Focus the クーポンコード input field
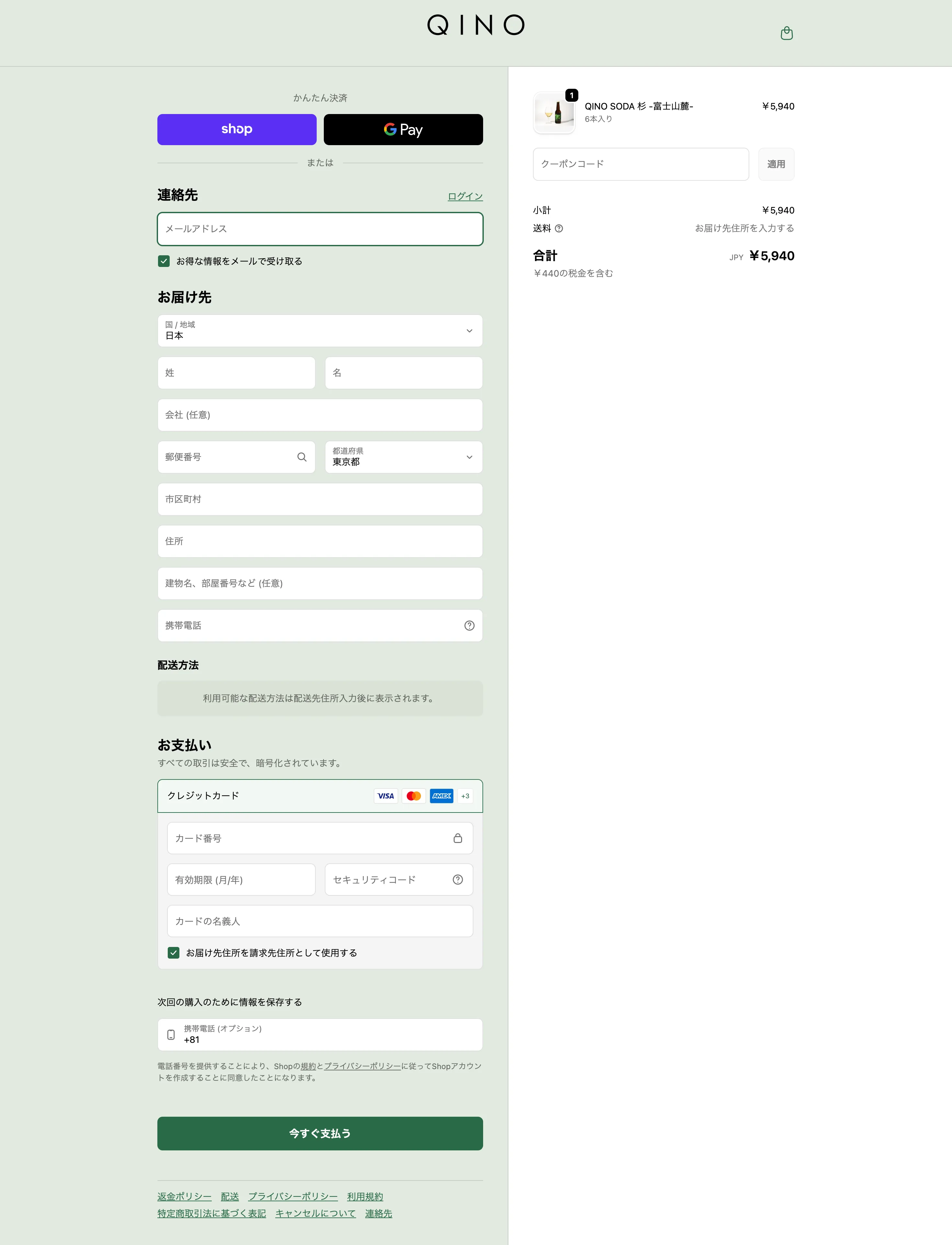 (x=640, y=164)
